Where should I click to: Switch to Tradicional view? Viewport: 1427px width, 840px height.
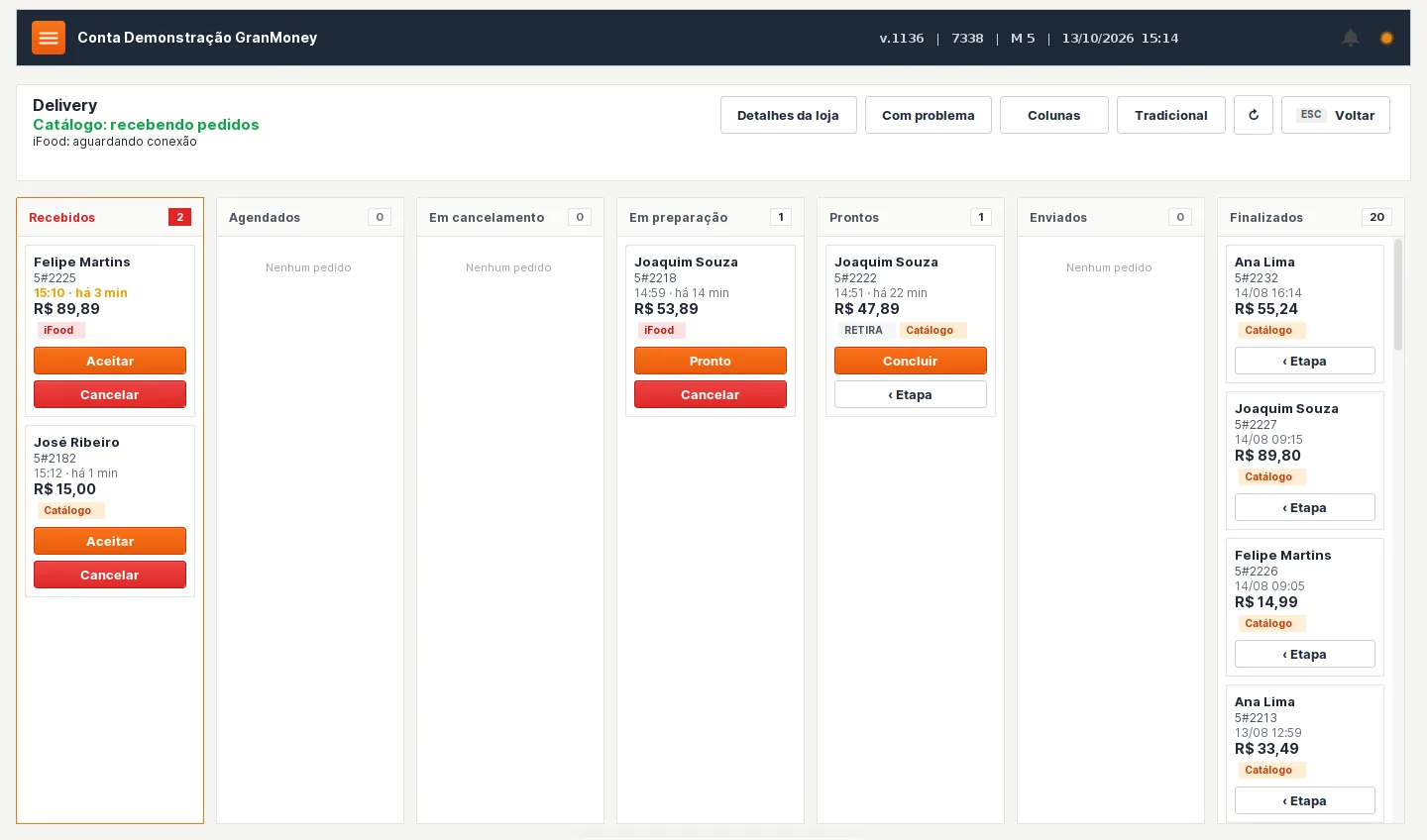point(1171,115)
